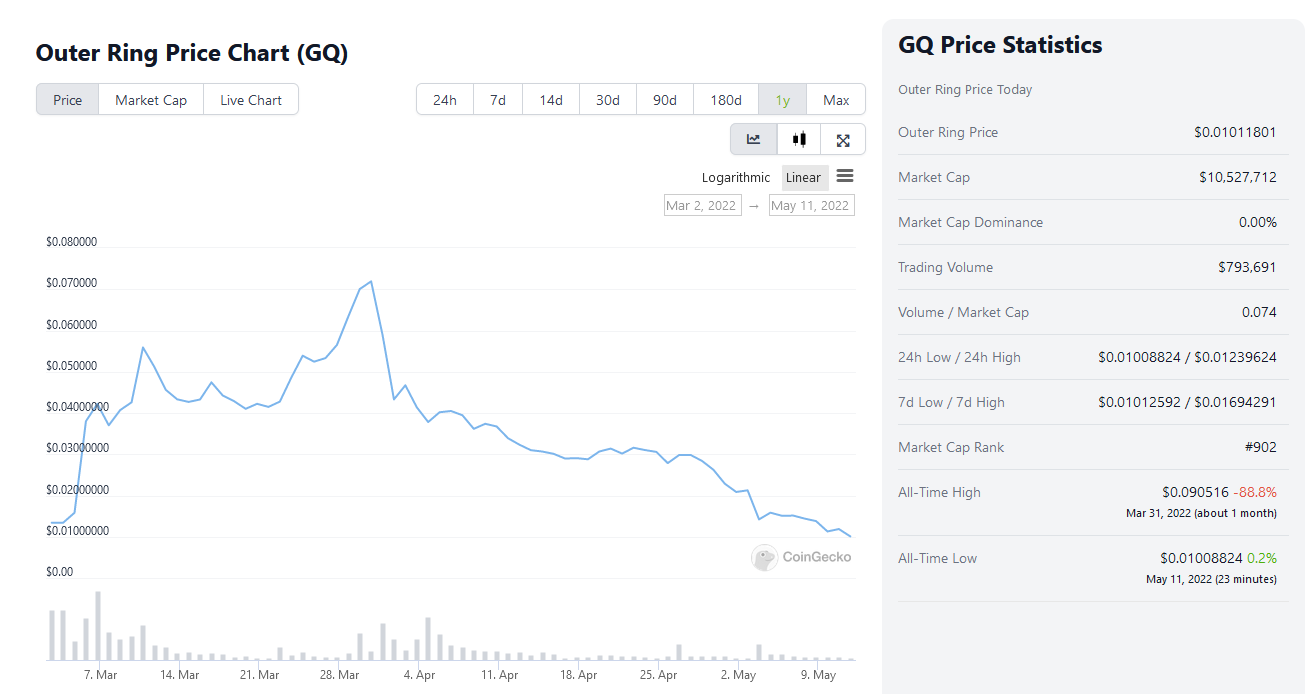
Task: Click the CoinGecko logo watermark
Action: click(x=801, y=557)
